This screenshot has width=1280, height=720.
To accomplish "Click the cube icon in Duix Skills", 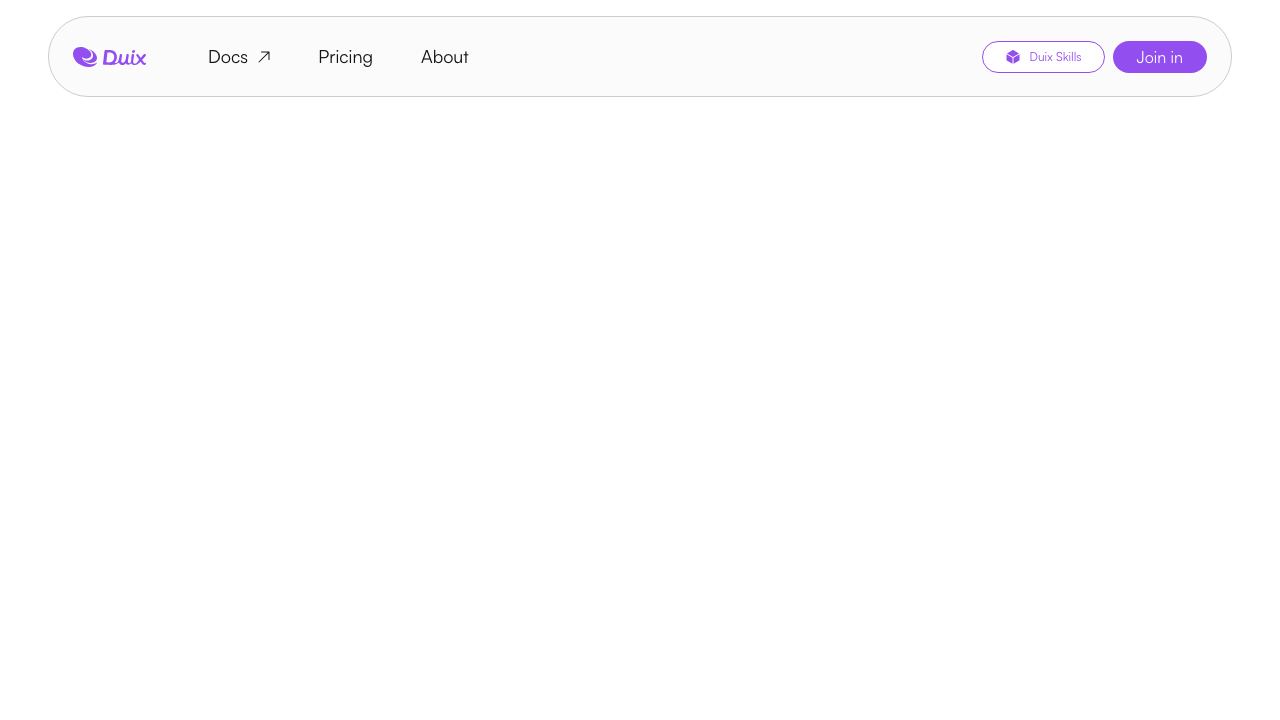I will pos(1013,57).
